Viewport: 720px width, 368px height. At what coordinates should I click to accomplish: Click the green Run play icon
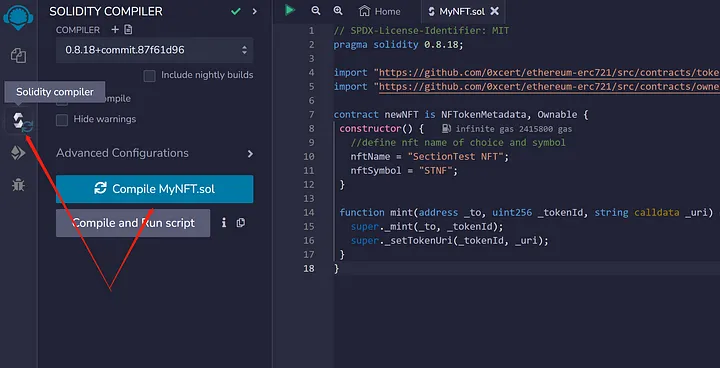(x=289, y=10)
